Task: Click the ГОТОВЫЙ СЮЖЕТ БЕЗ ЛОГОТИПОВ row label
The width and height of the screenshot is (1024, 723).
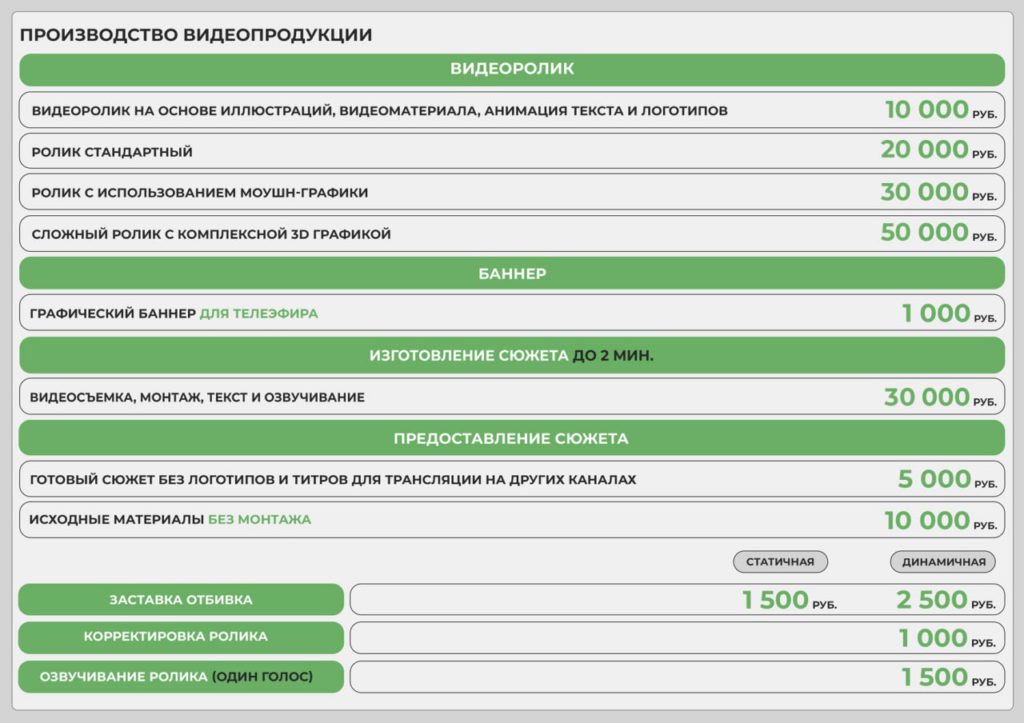Action: pos(333,480)
